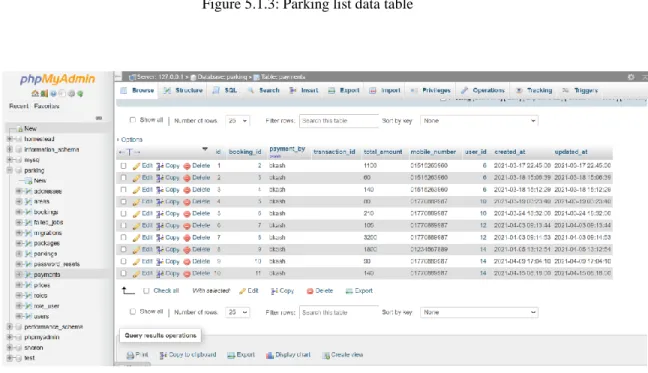Viewport: 648px width, 373px height.
Task: Click New table icon under parking database
Action: point(28,181)
